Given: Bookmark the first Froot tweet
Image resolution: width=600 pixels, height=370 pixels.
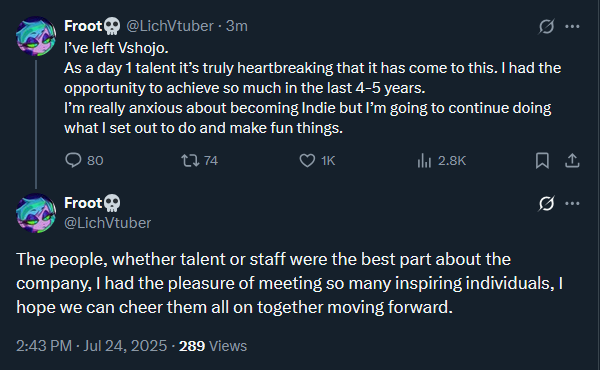Looking at the screenshot, I should [x=542, y=160].
